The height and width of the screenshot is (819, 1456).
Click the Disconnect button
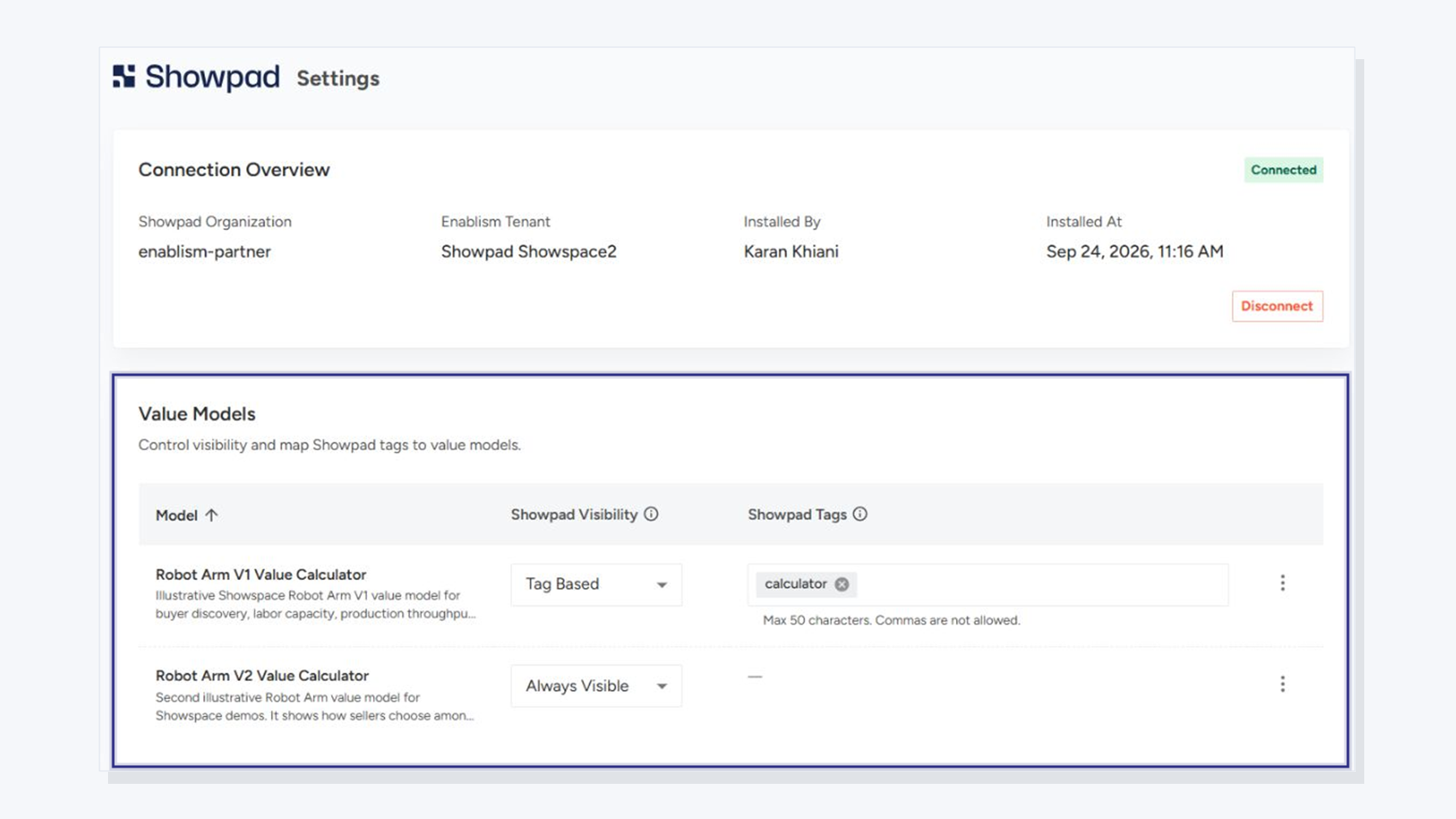(x=1277, y=306)
